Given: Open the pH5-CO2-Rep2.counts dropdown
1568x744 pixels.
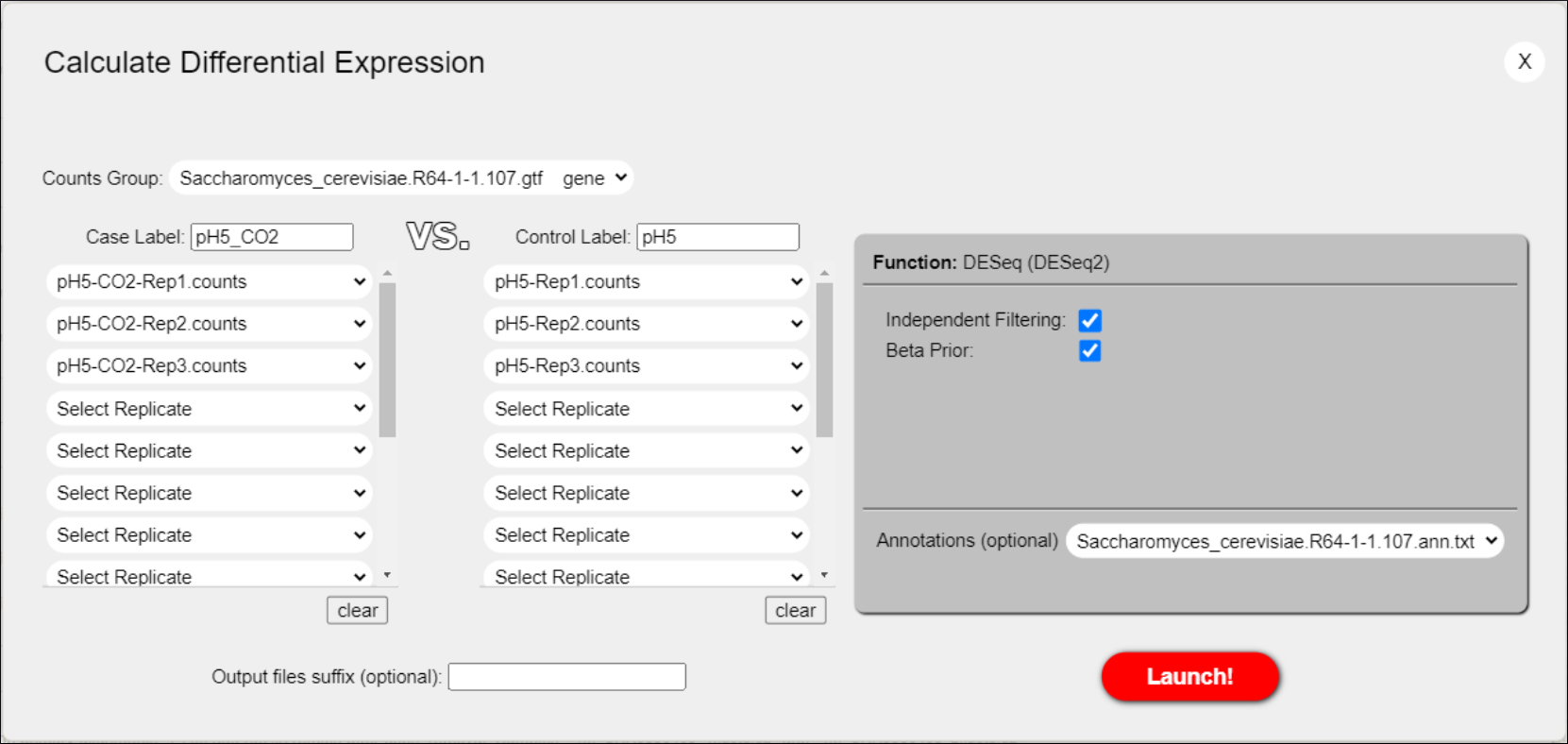Looking at the screenshot, I should point(210,324).
